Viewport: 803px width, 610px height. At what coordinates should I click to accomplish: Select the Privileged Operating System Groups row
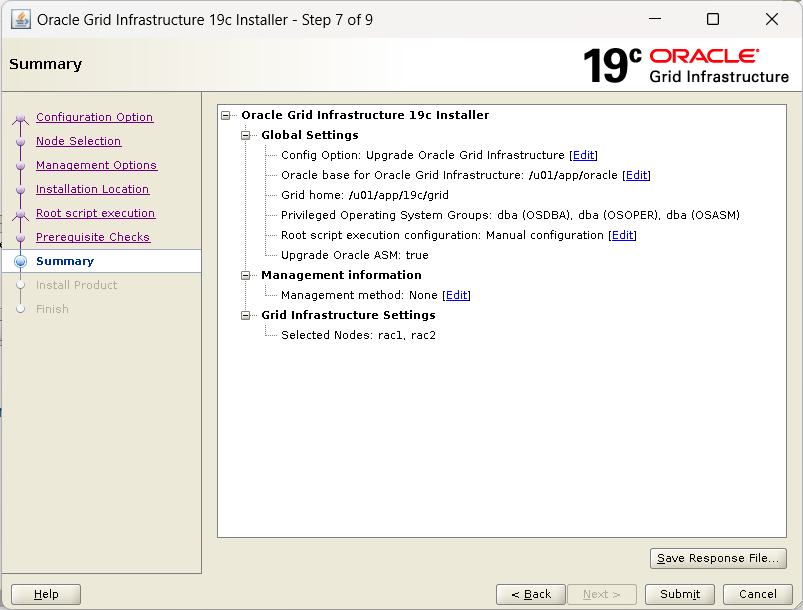point(510,215)
